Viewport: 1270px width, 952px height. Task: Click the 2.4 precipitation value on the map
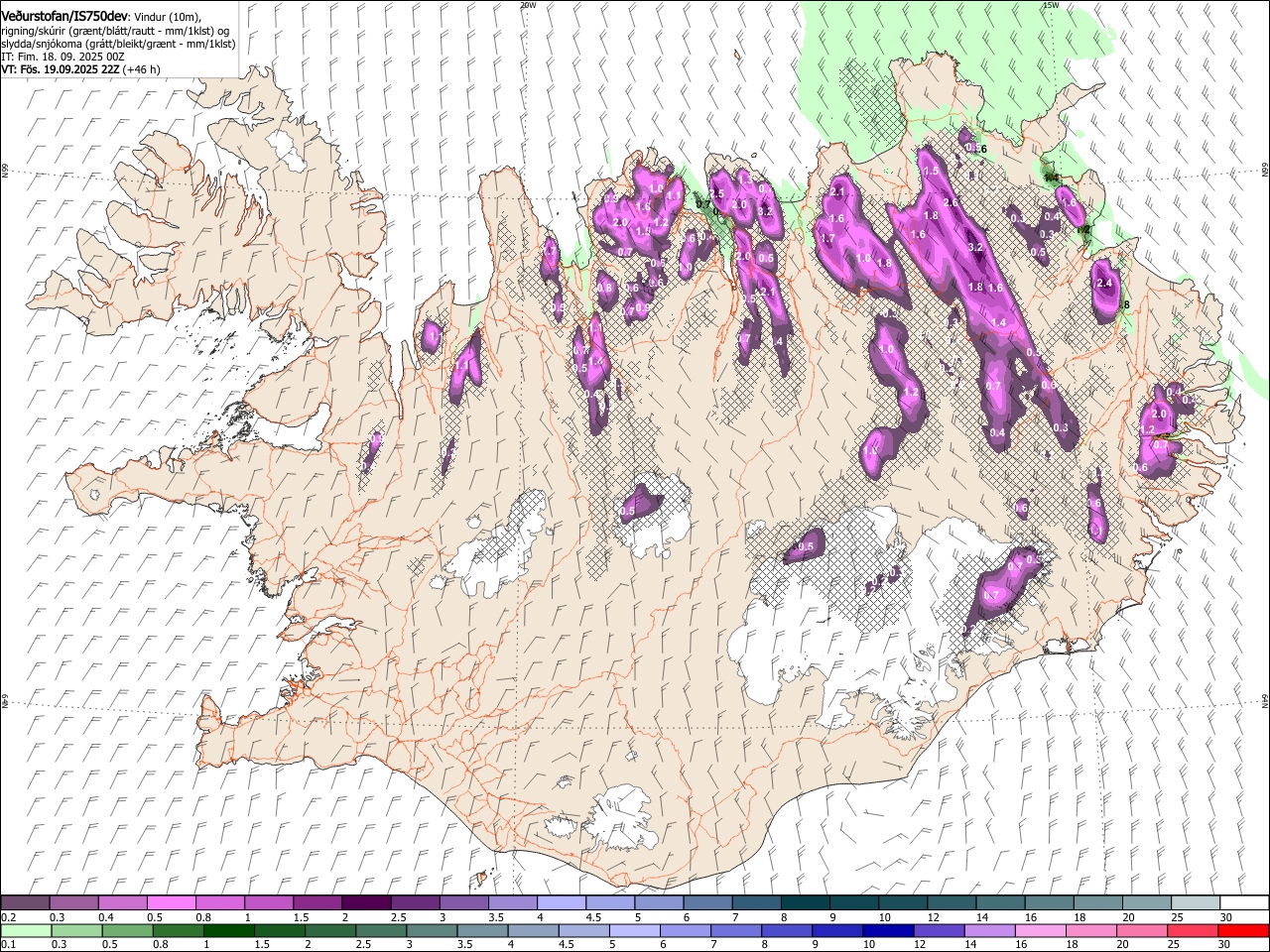1106,284
